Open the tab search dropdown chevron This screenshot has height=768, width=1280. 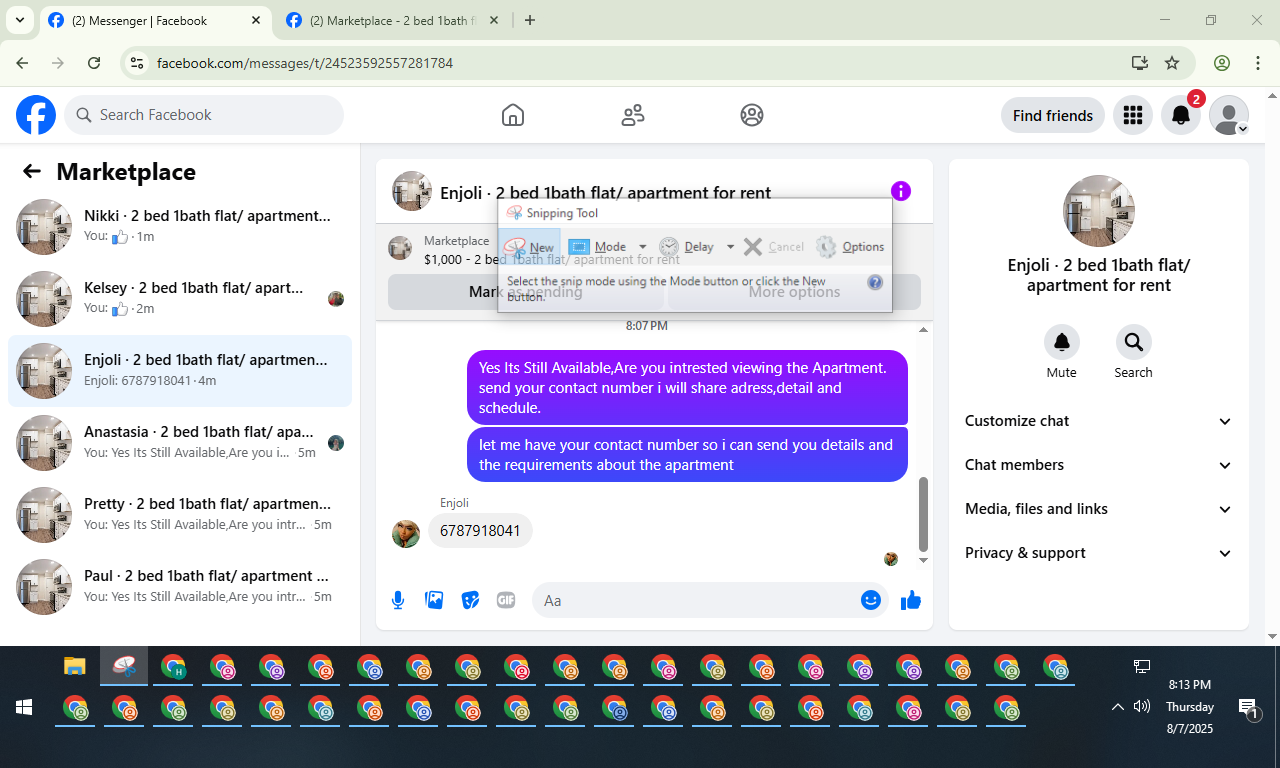point(19,20)
